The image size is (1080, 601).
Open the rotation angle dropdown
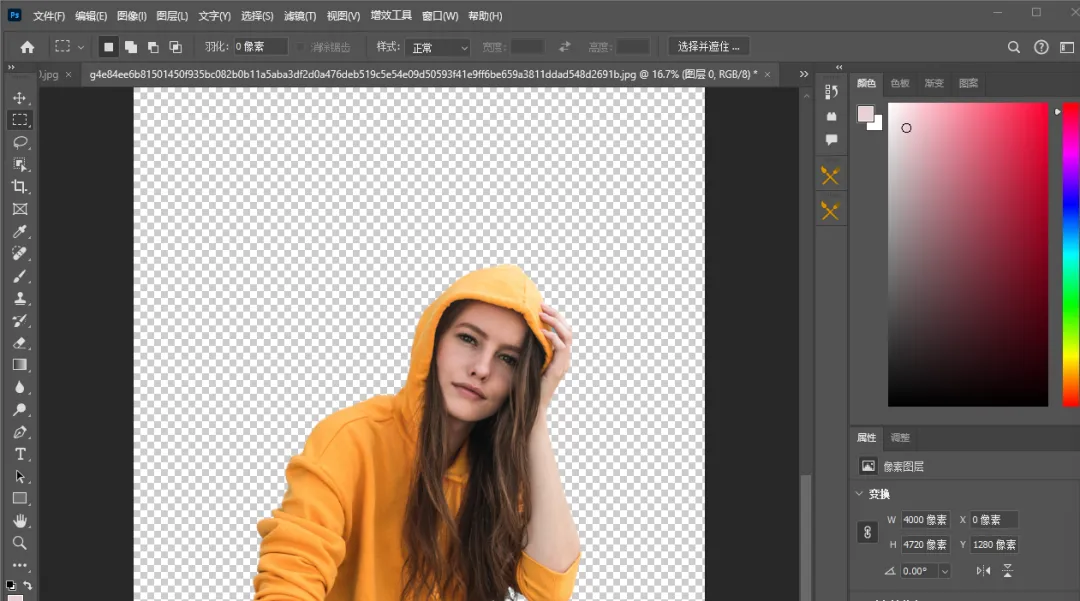pyautogui.click(x=944, y=571)
